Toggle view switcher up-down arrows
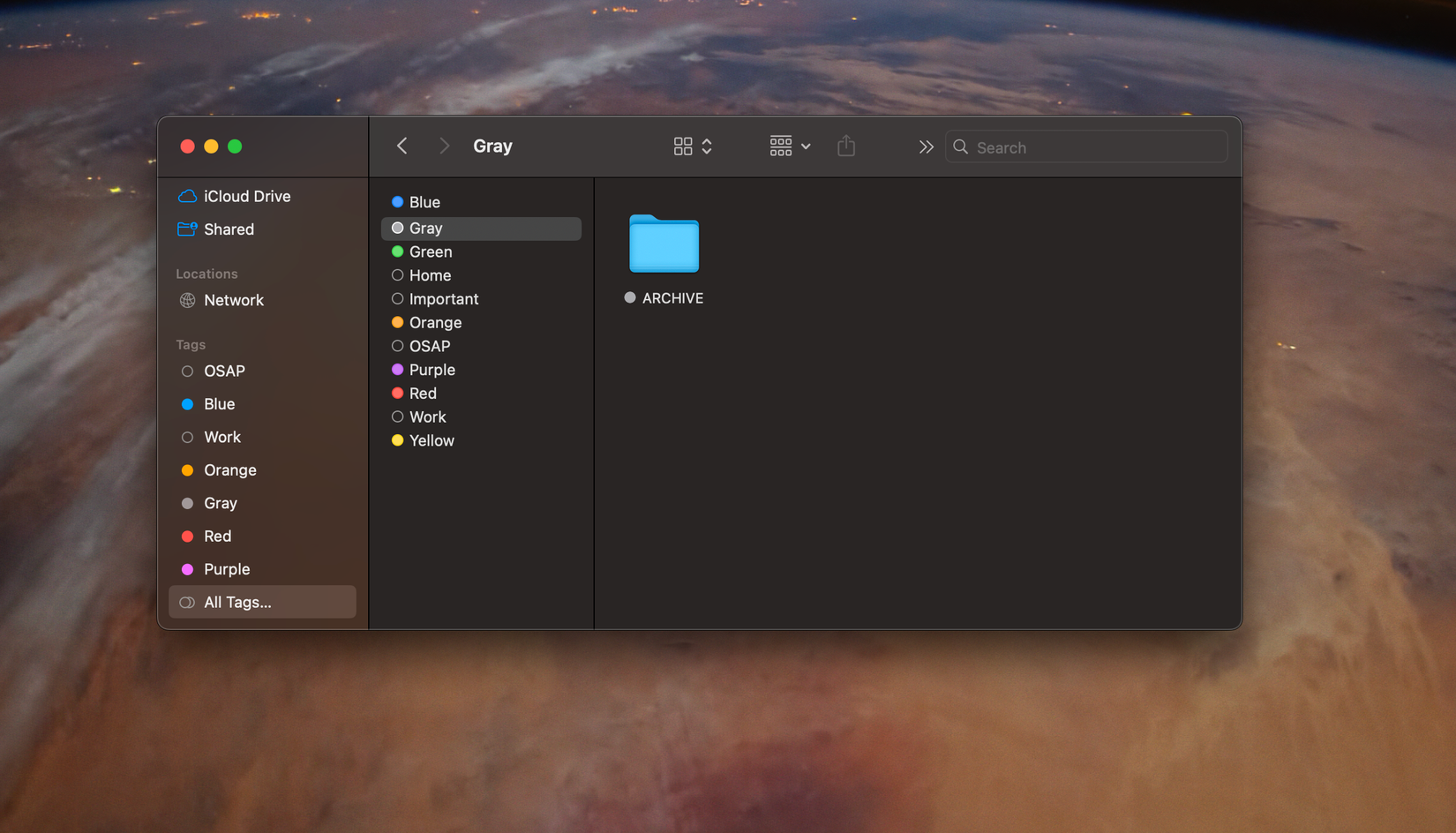 pos(707,146)
